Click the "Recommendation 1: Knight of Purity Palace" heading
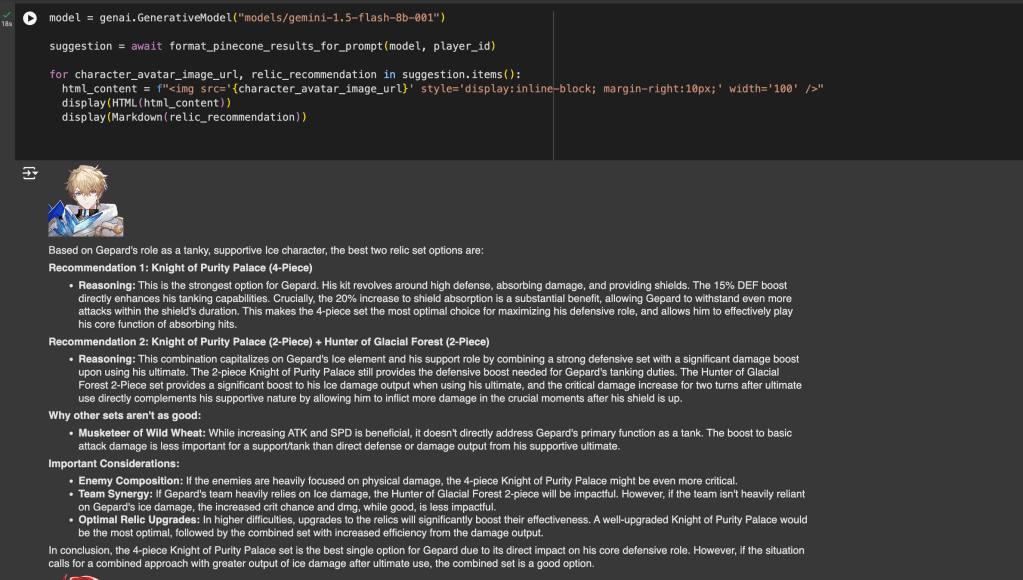 point(180,268)
